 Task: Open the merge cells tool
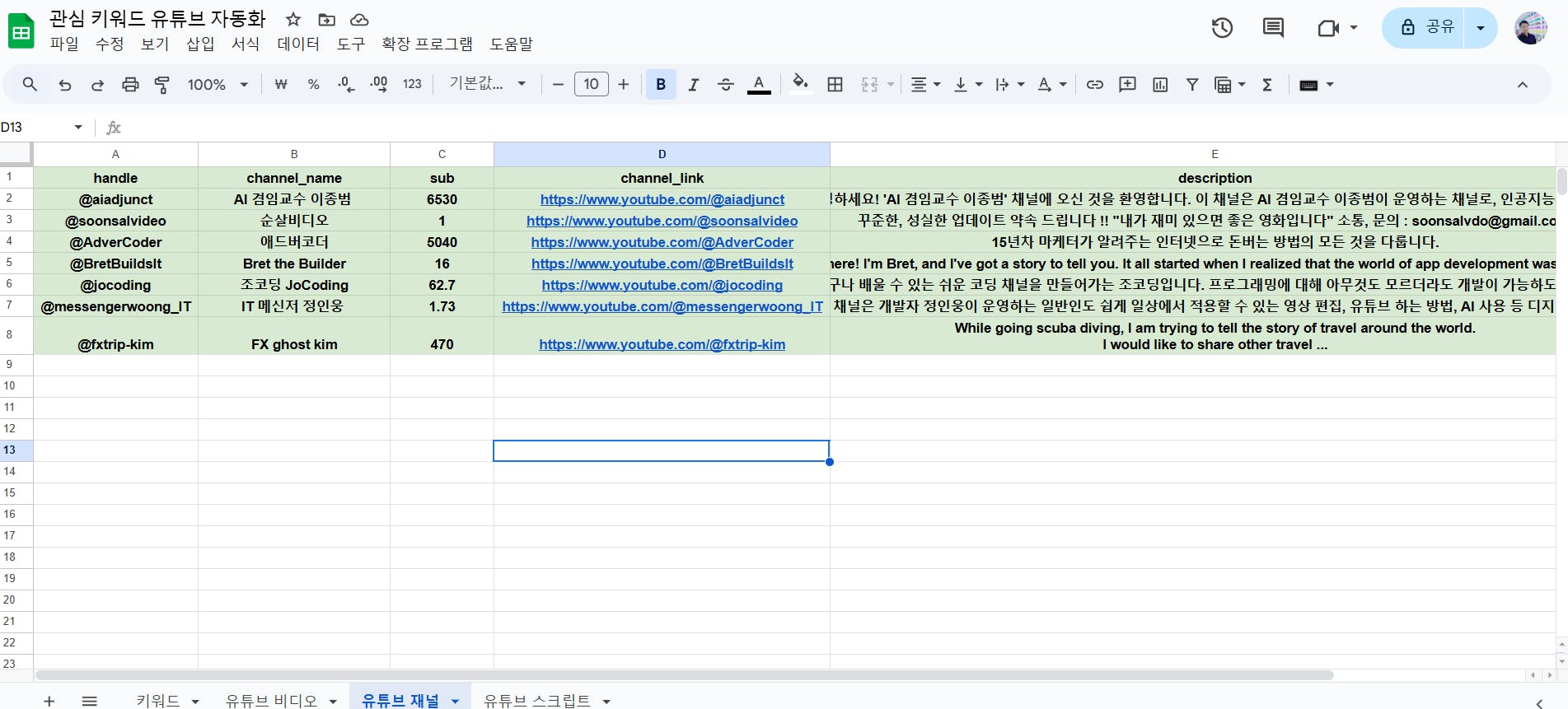(x=869, y=84)
